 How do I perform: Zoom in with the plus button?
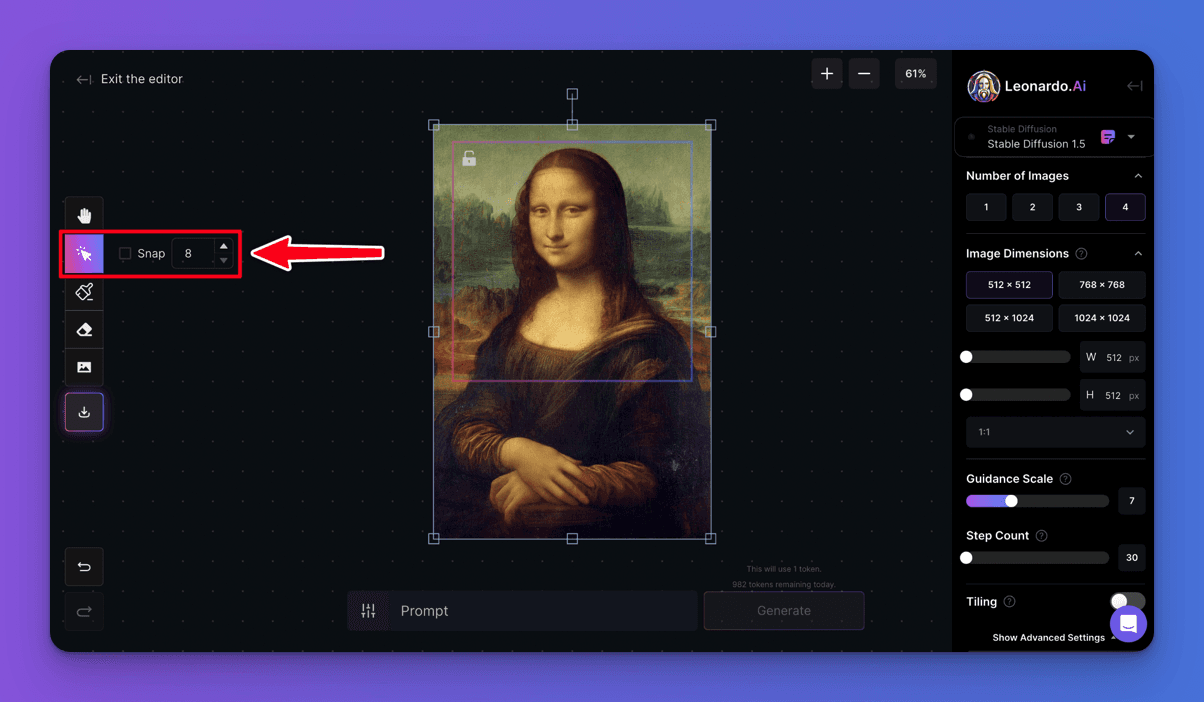(827, 74)
